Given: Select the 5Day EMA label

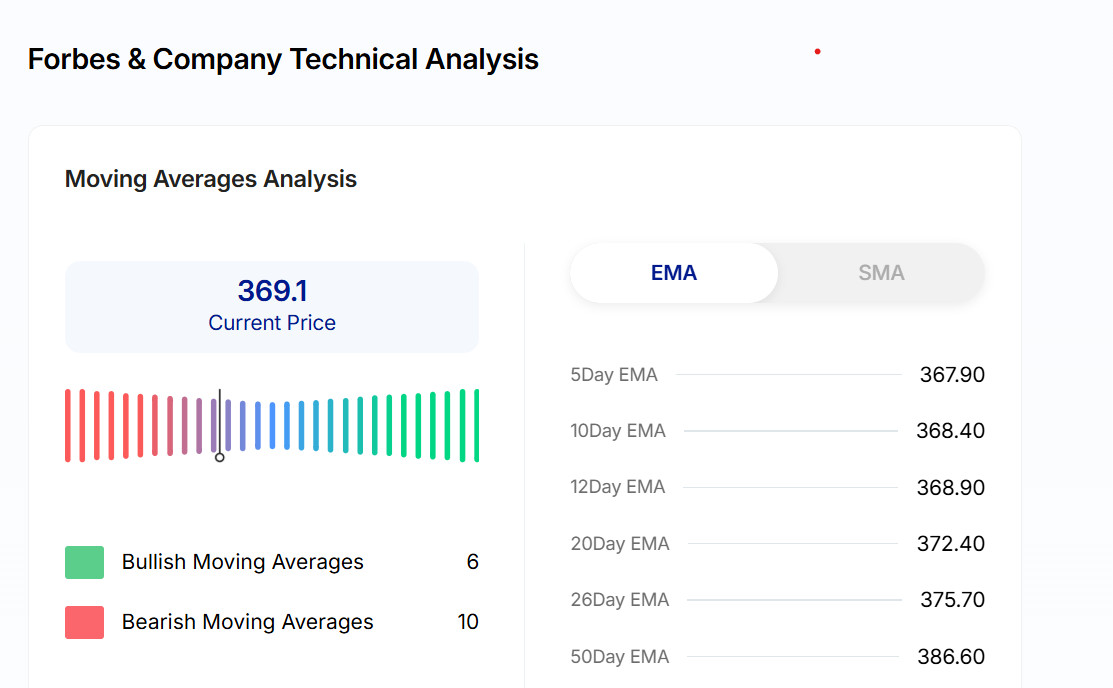Looking at the screenshot, I should tap(614, 375).
